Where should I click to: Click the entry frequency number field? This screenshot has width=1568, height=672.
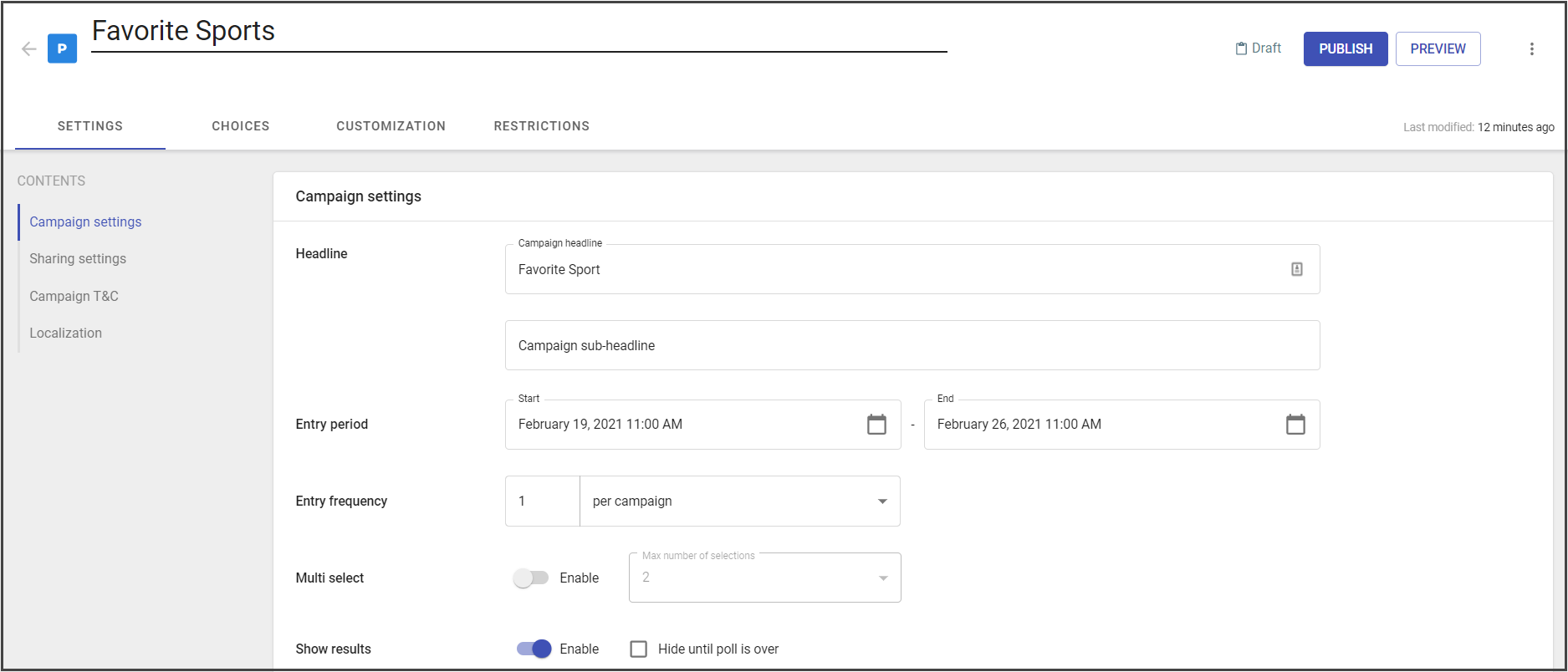tap(543, 501)
